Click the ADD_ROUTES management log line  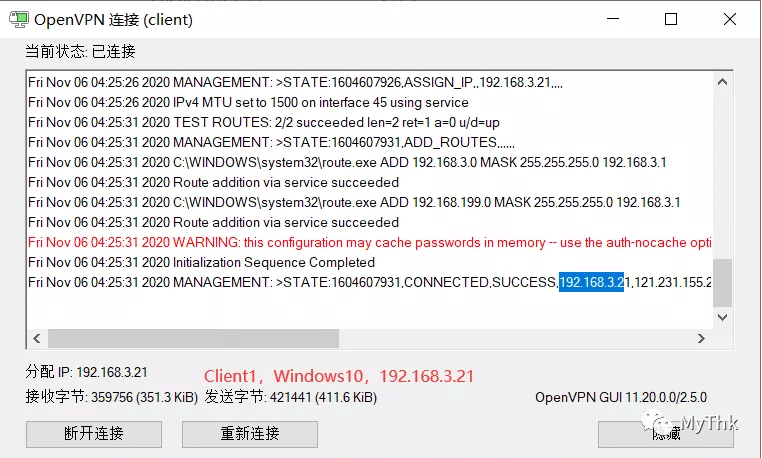pyautogui.click(x=271, y=142)
